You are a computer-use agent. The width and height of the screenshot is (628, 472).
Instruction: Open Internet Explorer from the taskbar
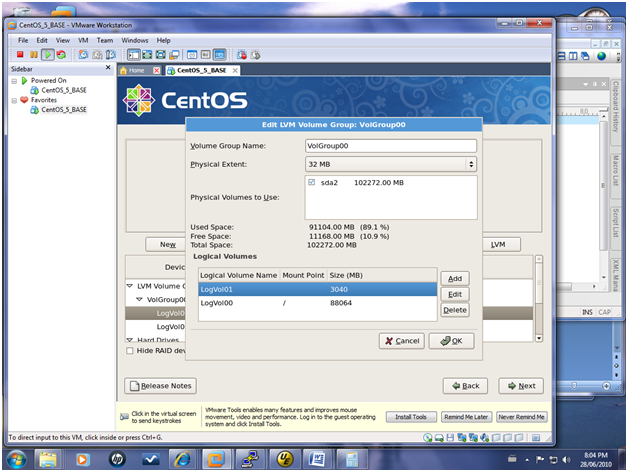point(182,459)
